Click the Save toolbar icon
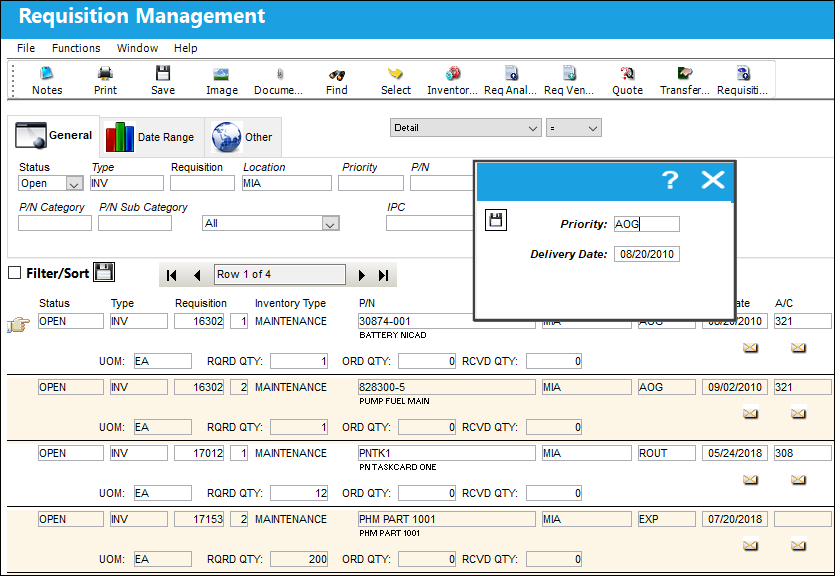835x576 pixels. (x=162, y=80)
